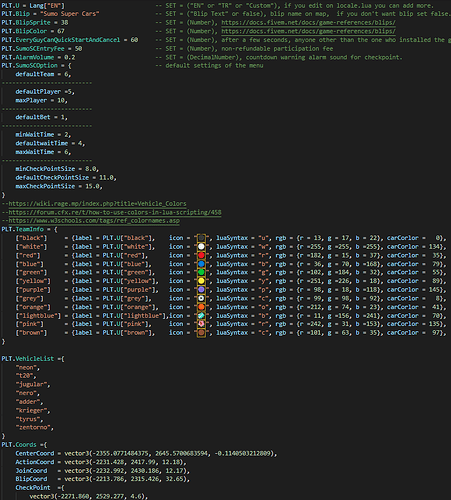Click the black square team icon
Viewport: 451px width, 500px height.
pyautogui.click(x=201, y=238)
